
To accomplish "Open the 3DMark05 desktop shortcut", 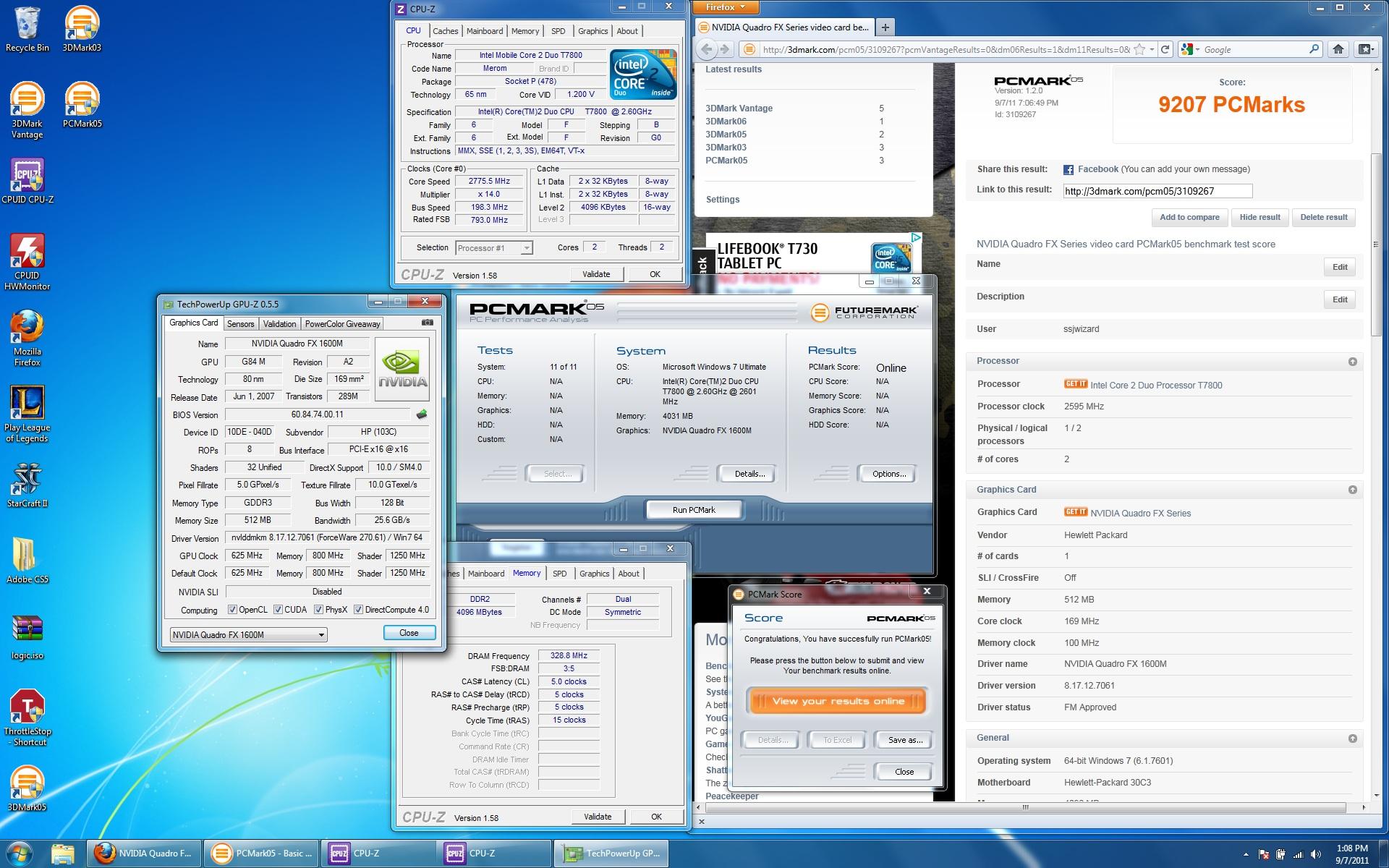I will pyautogui.click(x=27, y=788).
